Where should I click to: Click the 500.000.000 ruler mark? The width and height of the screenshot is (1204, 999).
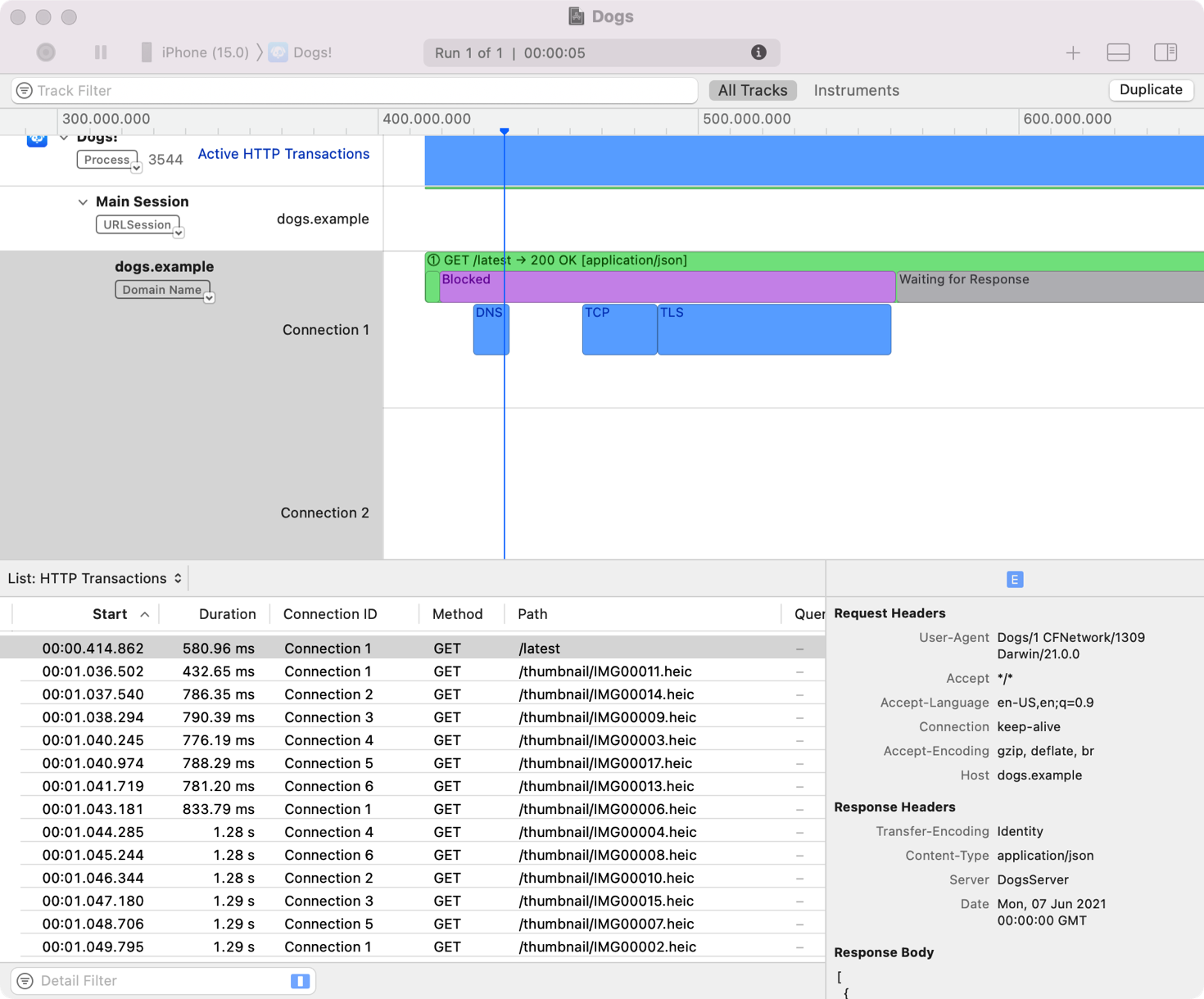[x=746, y=119]
